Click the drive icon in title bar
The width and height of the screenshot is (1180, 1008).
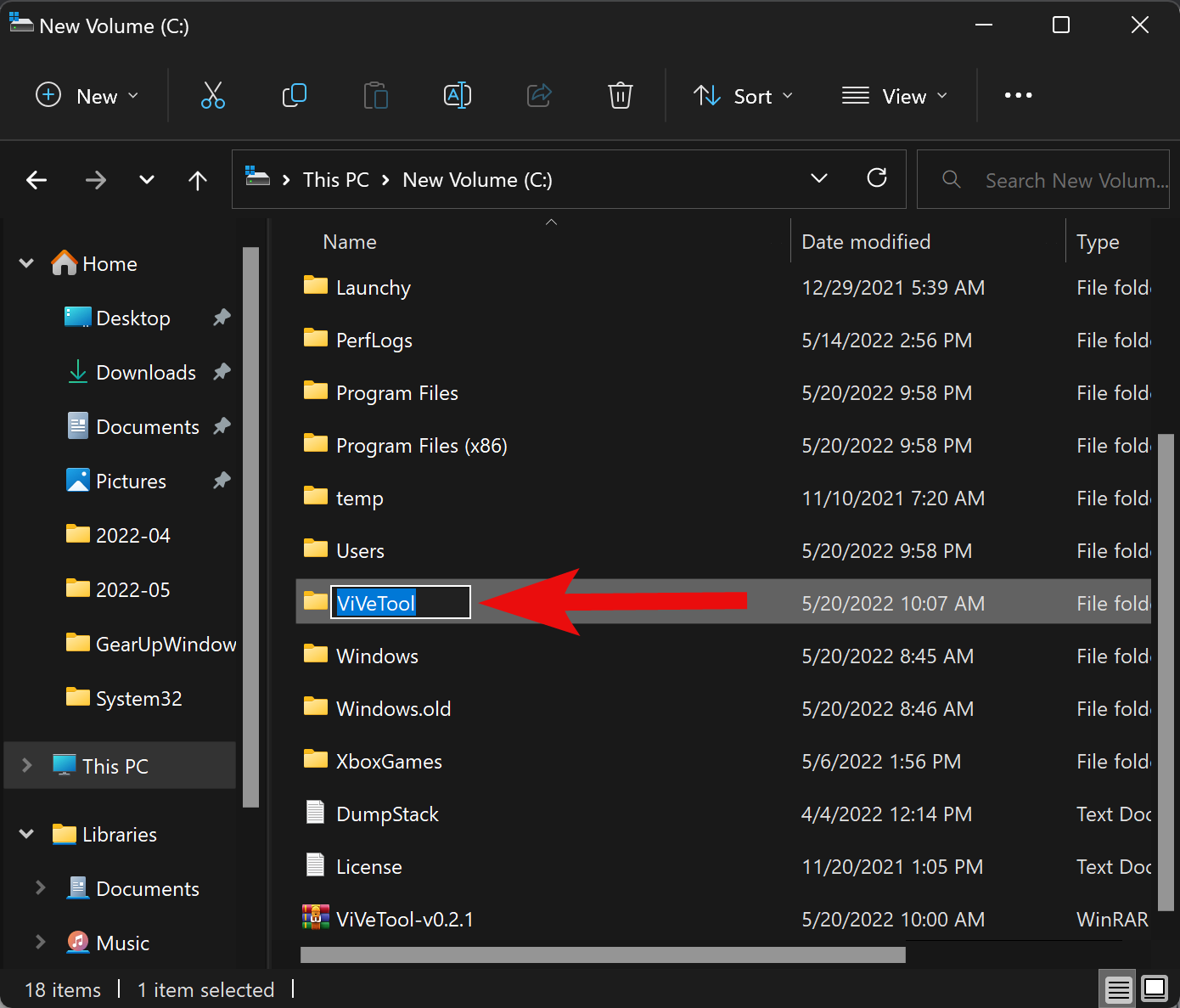point(21,22)
